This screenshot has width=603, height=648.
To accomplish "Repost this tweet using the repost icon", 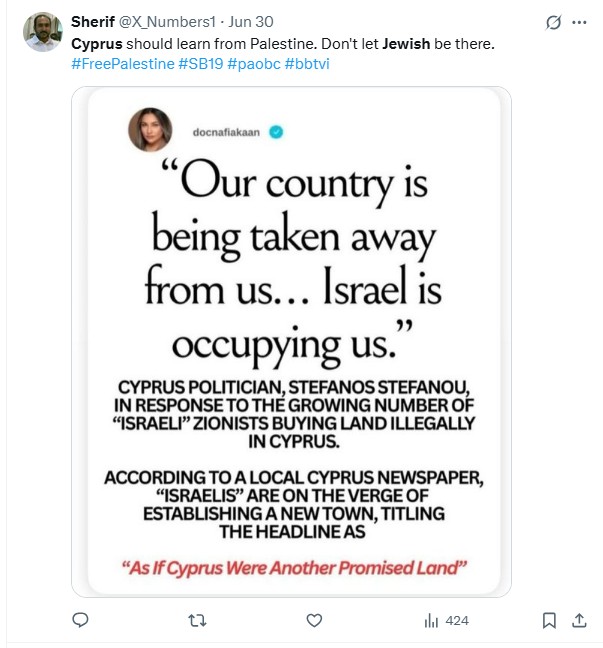I will (197, 620).
